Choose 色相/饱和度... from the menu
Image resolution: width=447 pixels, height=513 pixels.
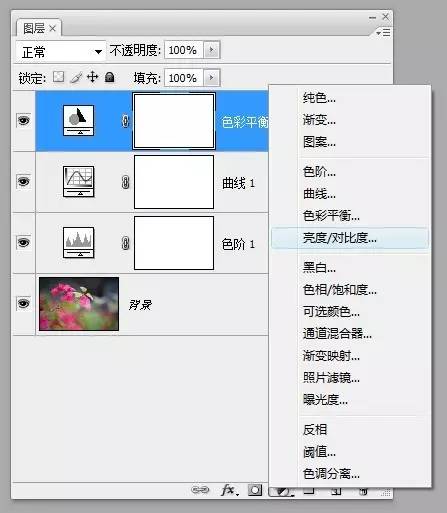pyautogui.click(x=350, y=290)
